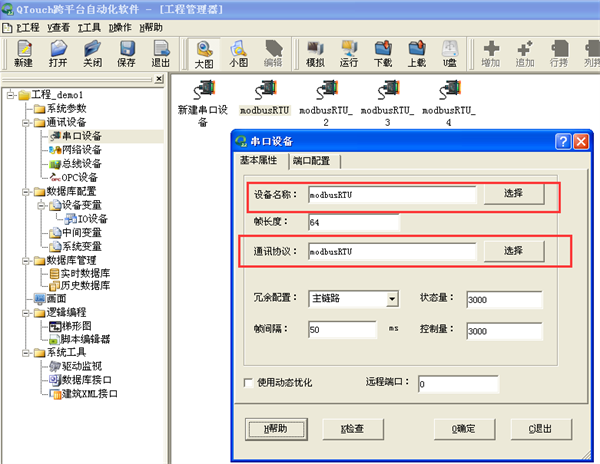Viewport: 600px width, 464px height.
Task: Click the 上载 upload icon
Action: (x=417, y=54)
